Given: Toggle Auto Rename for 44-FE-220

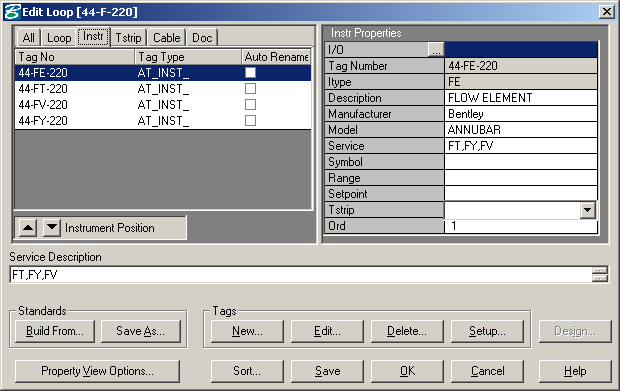Looking at the screenshot, I should [250, 73].
